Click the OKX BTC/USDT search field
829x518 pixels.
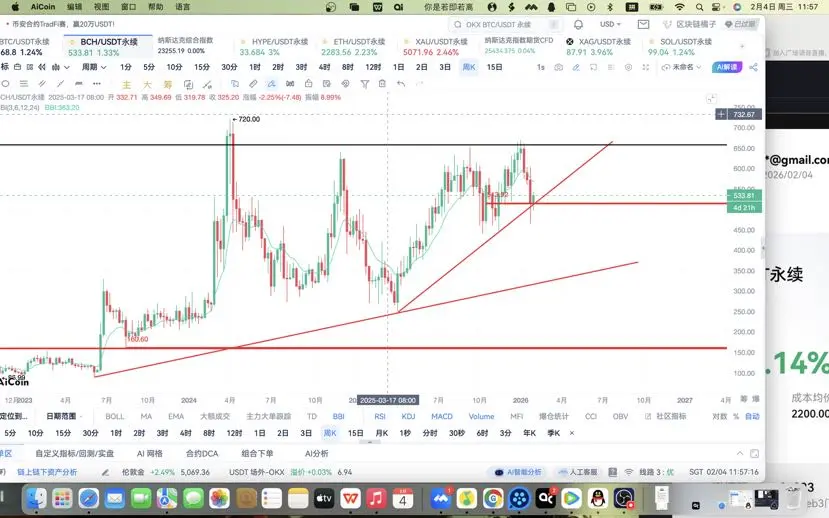tap(505, 24)
